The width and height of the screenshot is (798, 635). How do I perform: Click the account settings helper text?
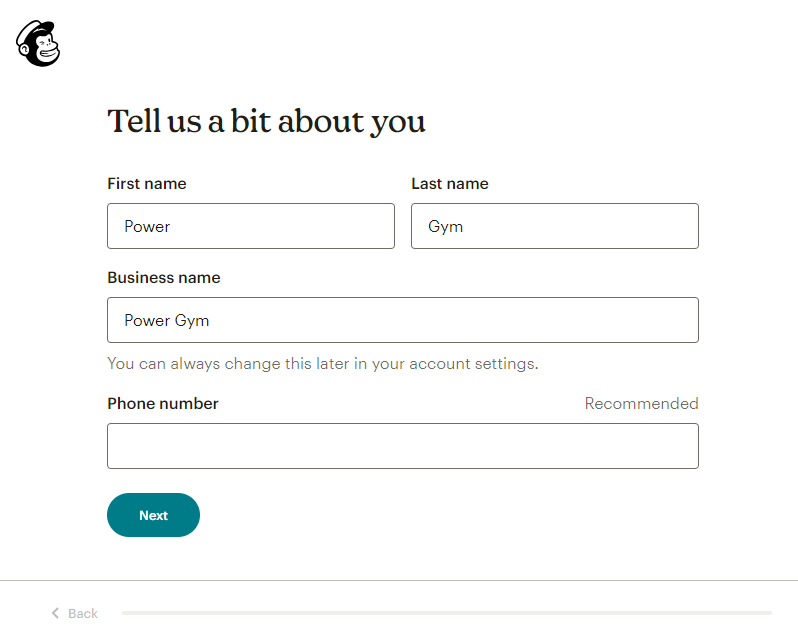[323, 364]
